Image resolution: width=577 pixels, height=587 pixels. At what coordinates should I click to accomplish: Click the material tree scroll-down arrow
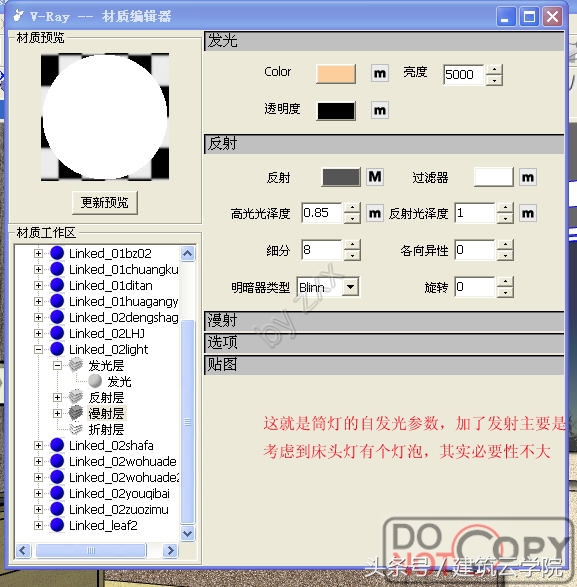click(x=188, y=533)
